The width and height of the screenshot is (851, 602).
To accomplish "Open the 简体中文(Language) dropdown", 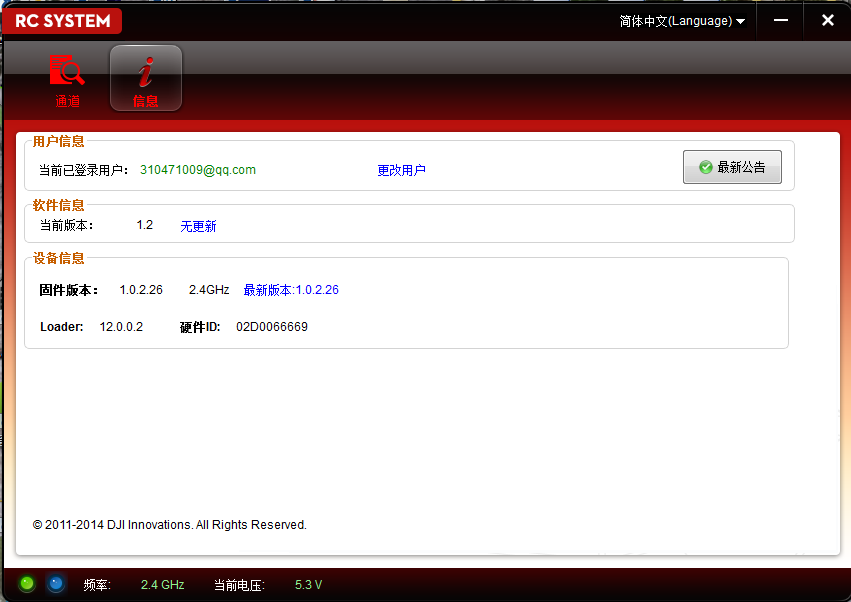I will [682, 21].
